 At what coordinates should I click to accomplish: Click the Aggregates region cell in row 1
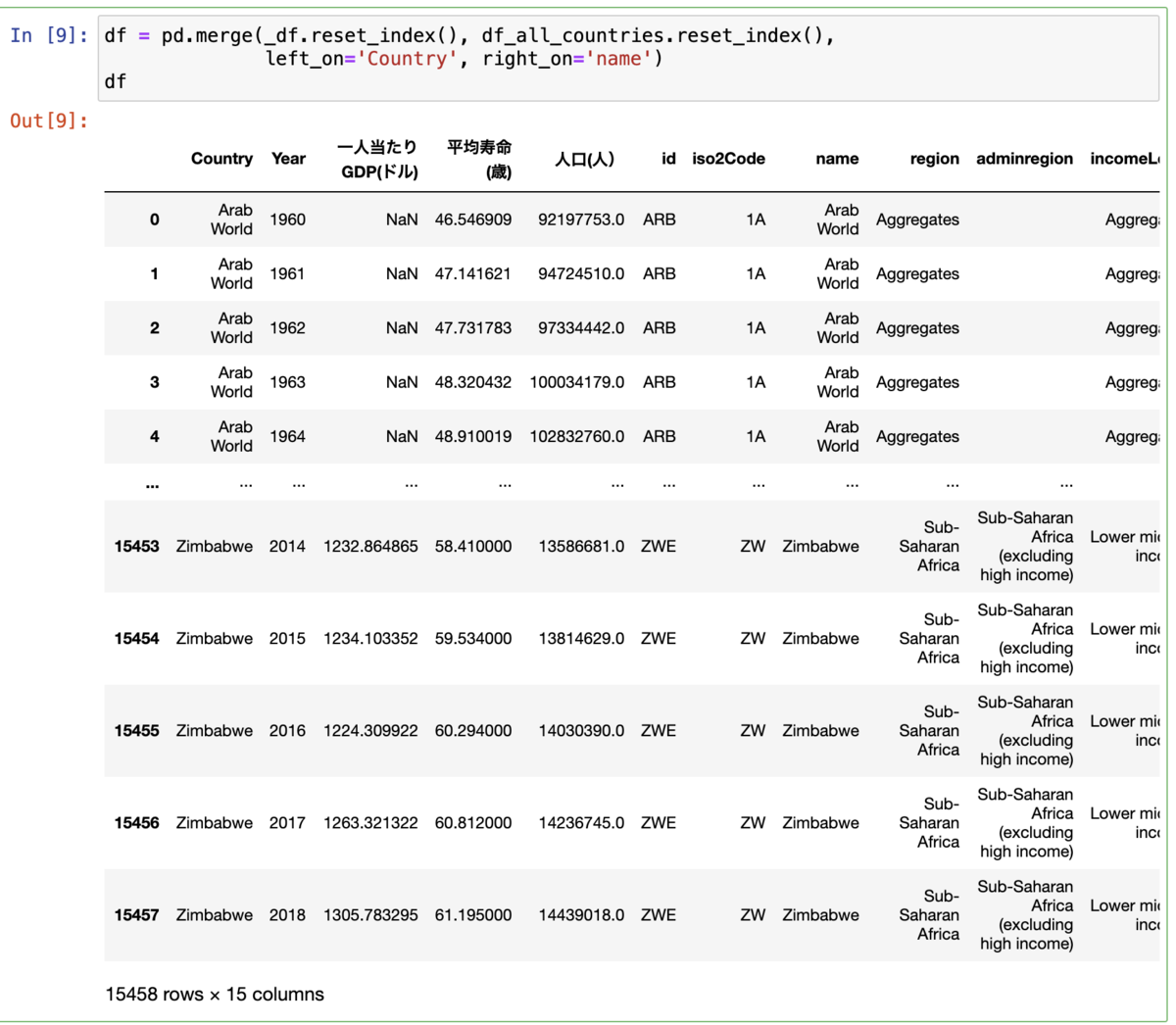tap(917, 274)
